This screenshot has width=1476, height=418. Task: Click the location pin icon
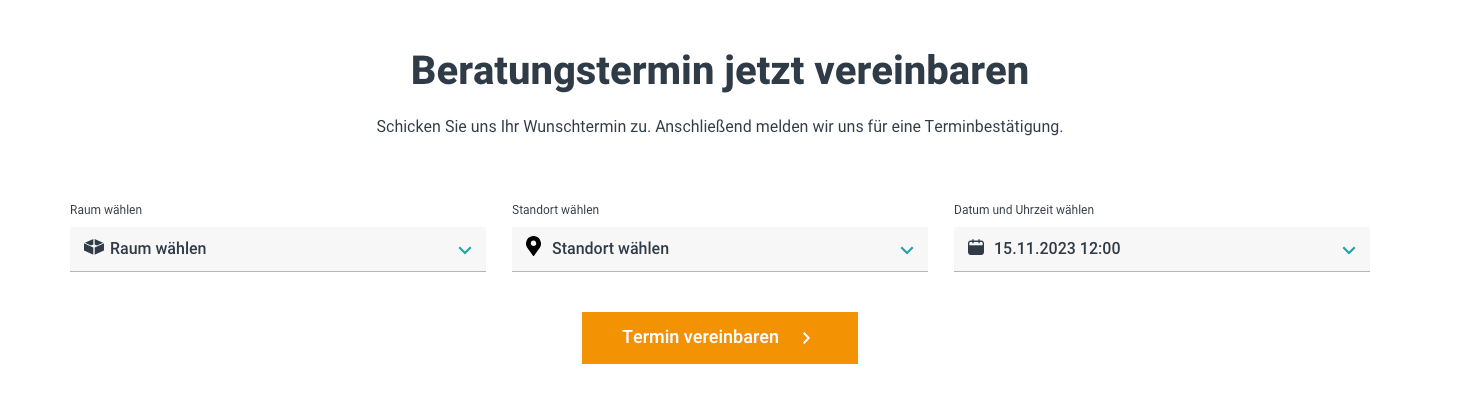point(533,247)
